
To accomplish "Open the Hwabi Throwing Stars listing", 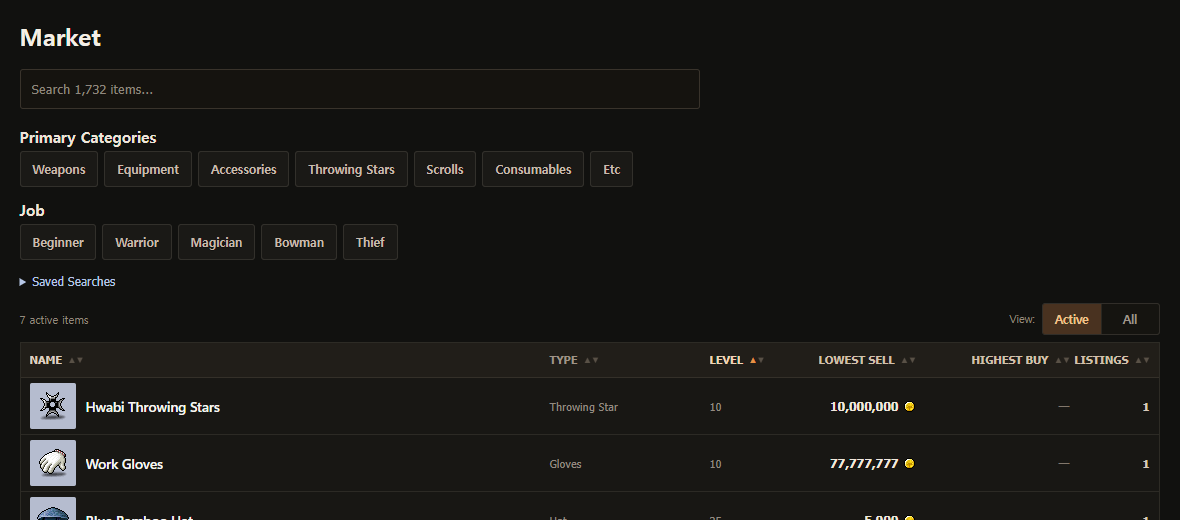I will tap(153, 407).
